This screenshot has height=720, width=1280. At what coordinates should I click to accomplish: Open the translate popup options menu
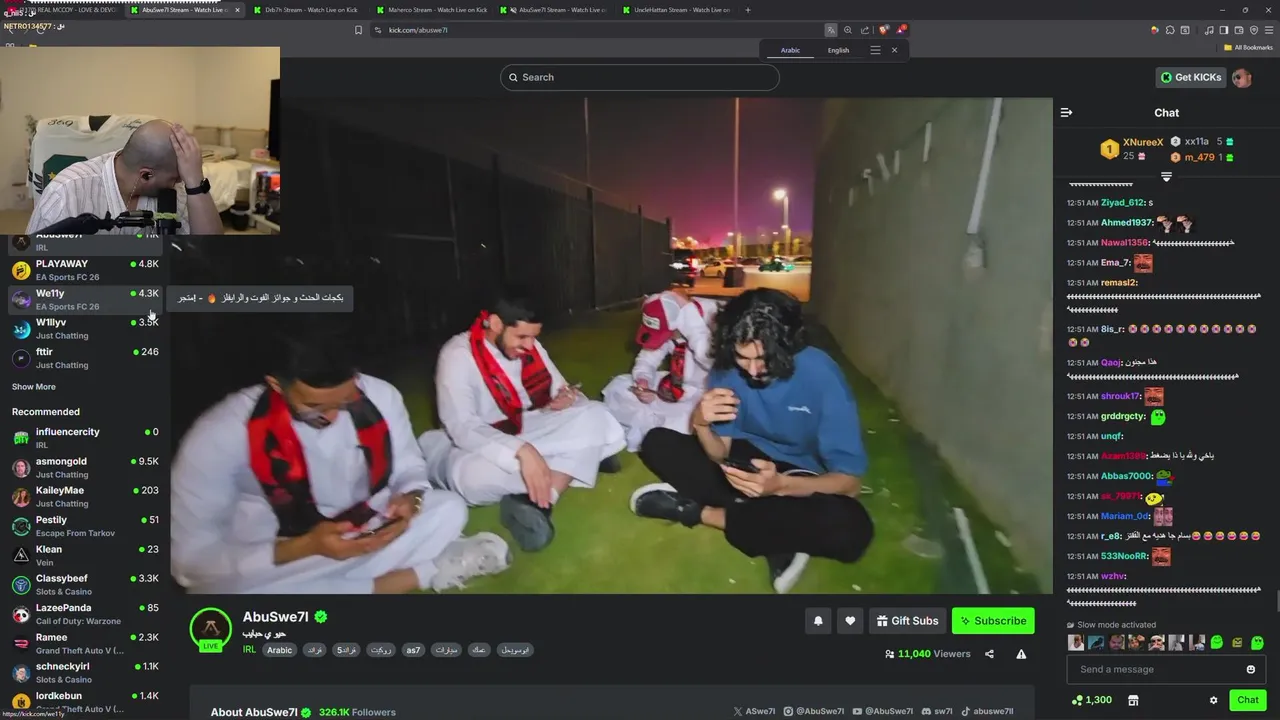click(875, 50)
